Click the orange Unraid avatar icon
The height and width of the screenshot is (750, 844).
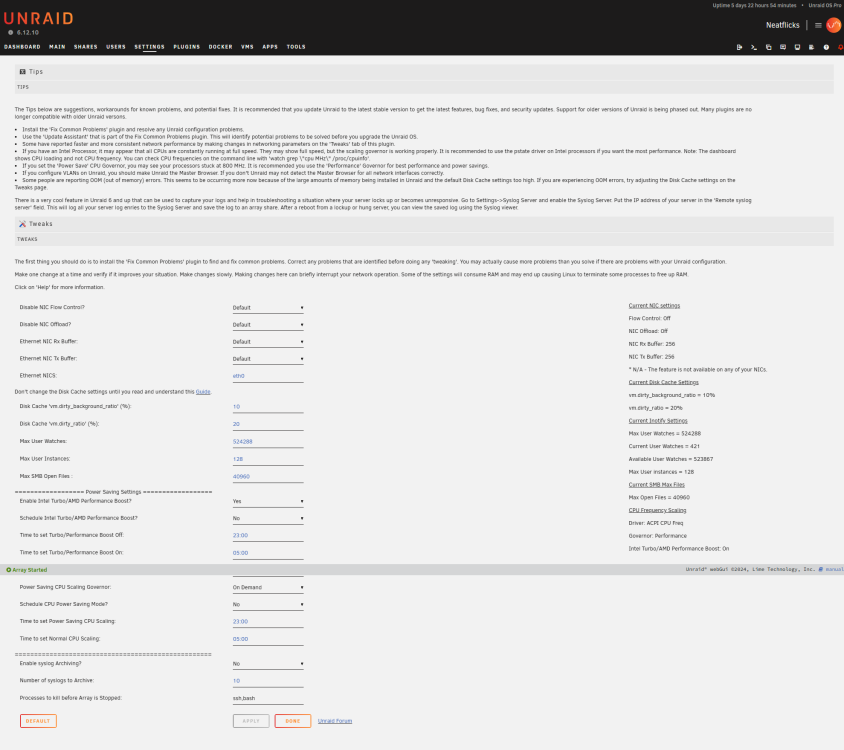coord(833,25)
